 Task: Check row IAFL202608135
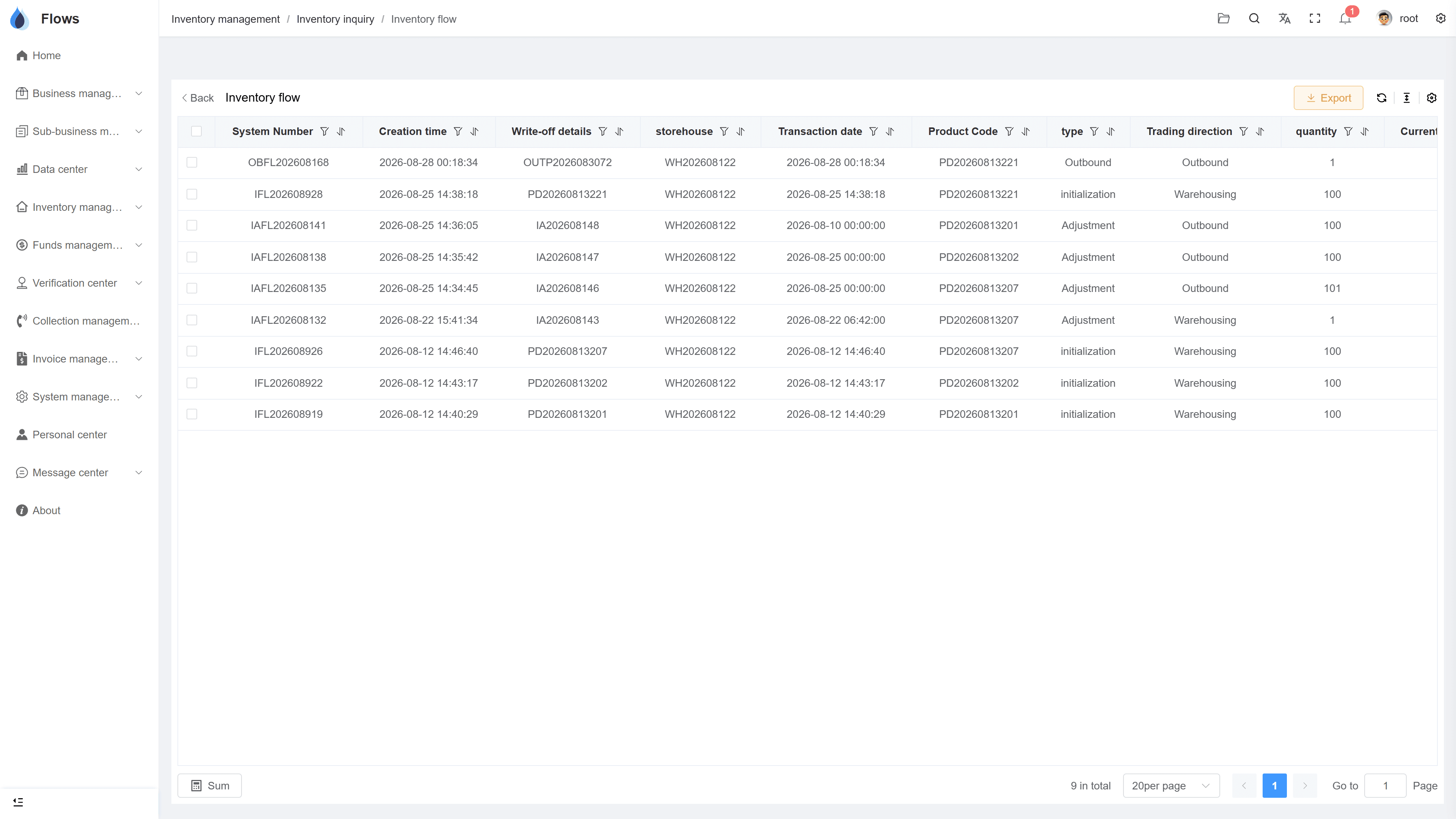click(192, 288)
